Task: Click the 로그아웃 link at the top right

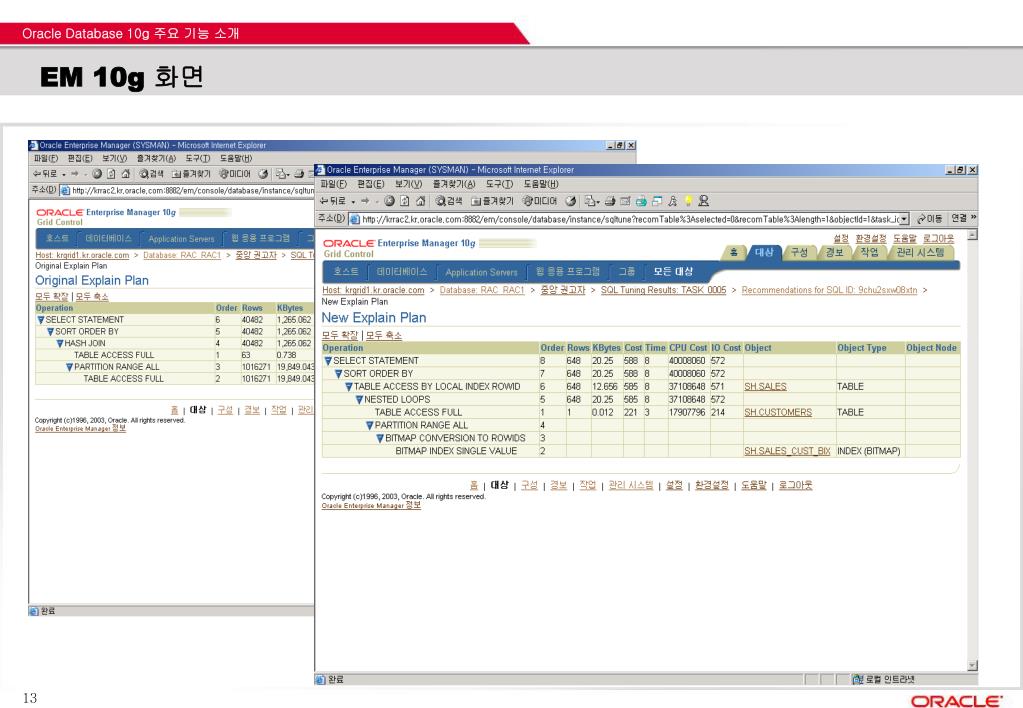Action: (938, 238)
